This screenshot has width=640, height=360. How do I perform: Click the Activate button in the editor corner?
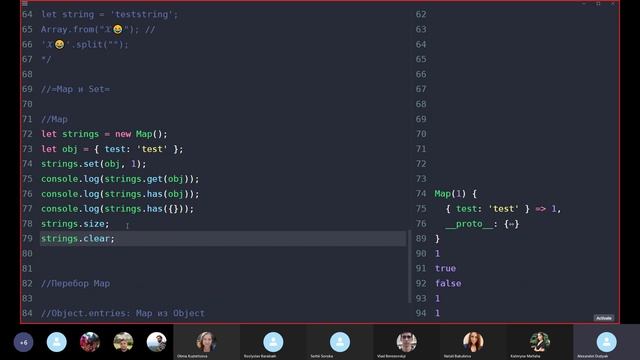[604, 318]
